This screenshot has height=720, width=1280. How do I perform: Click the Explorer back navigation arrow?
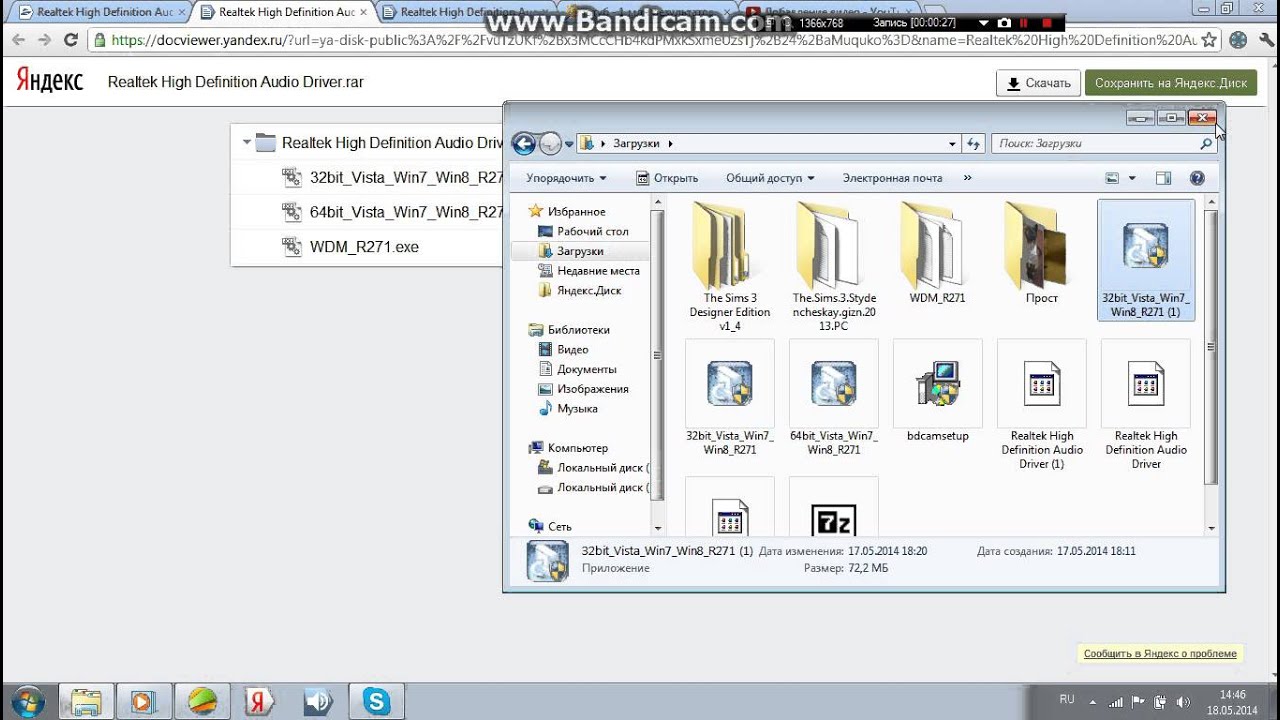(524, 143)
